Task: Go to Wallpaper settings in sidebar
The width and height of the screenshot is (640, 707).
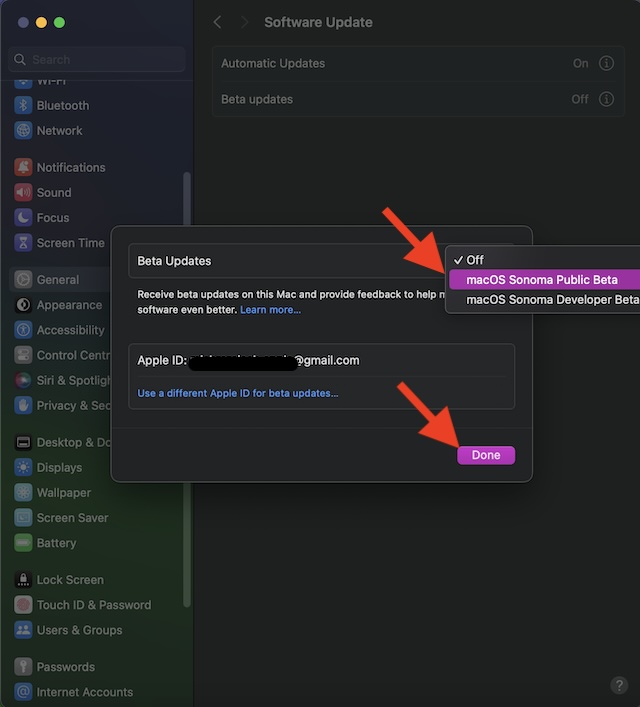Action: 63,493
